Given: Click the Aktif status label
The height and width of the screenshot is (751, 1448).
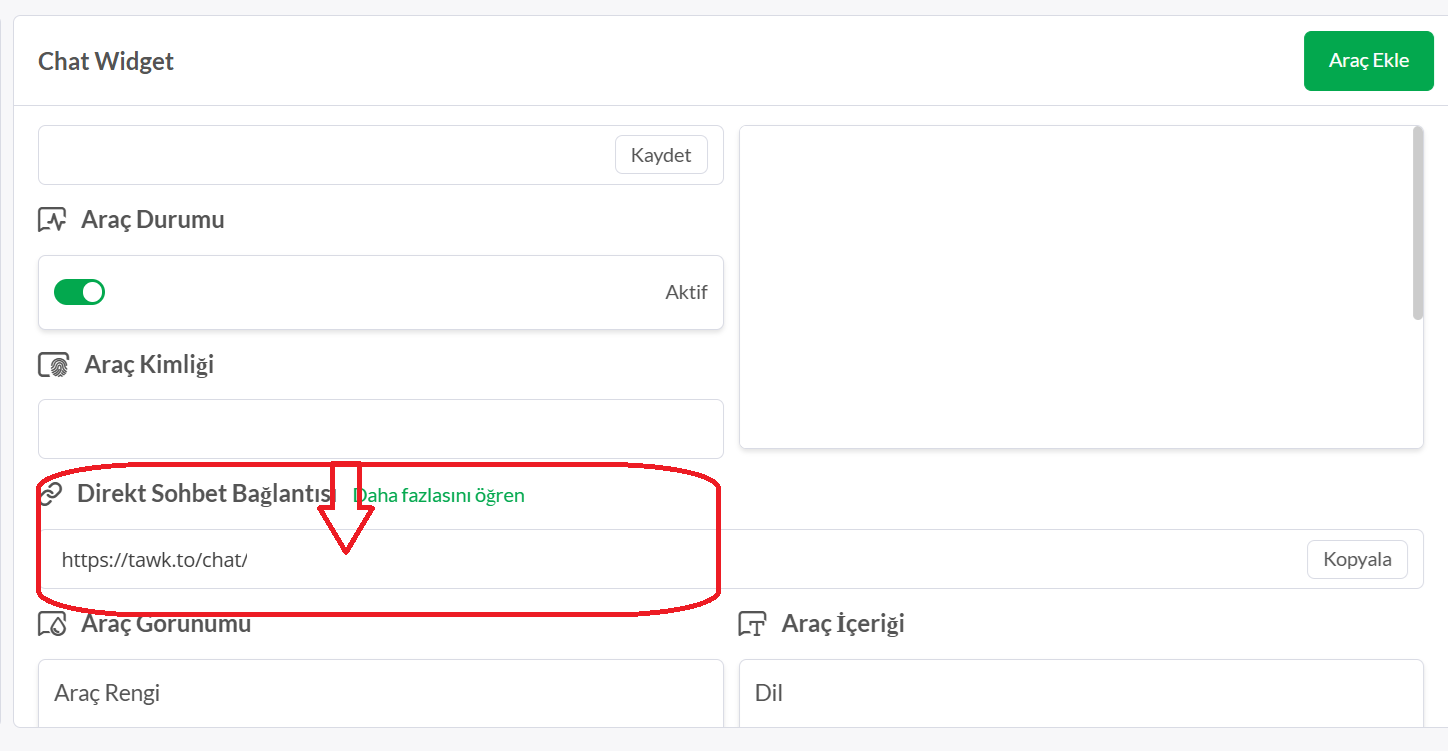Looking at the screenshot, I should (x=686, y=293).
